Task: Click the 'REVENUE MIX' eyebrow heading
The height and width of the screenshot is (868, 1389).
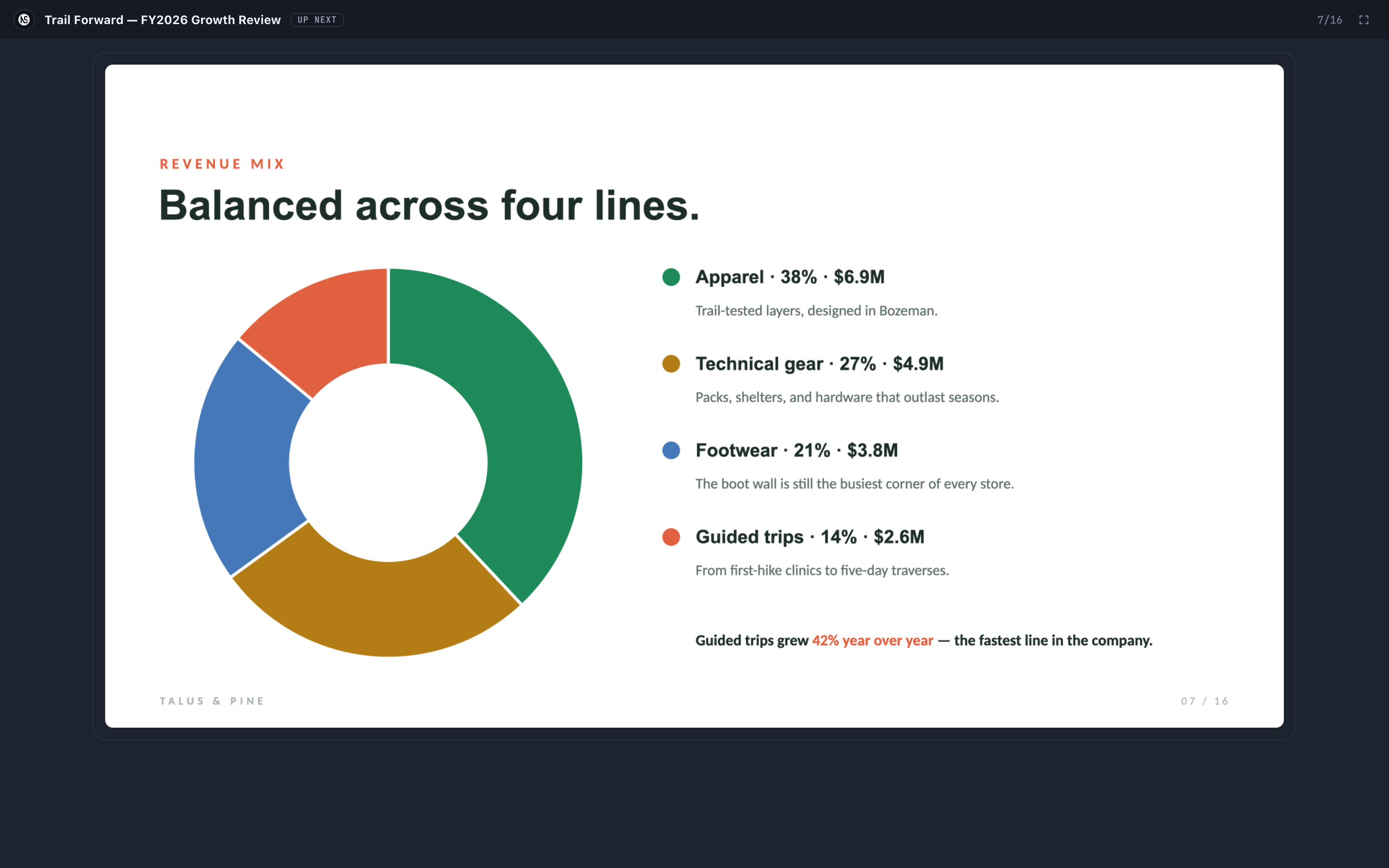Action: pyautogui.click(x=222, y=164)
